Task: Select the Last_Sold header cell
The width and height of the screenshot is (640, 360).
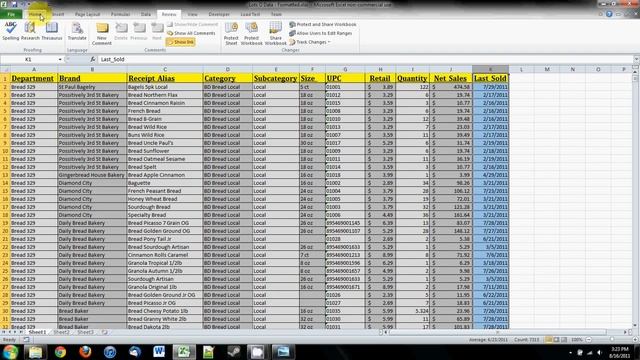Action: tap(490, 78)
